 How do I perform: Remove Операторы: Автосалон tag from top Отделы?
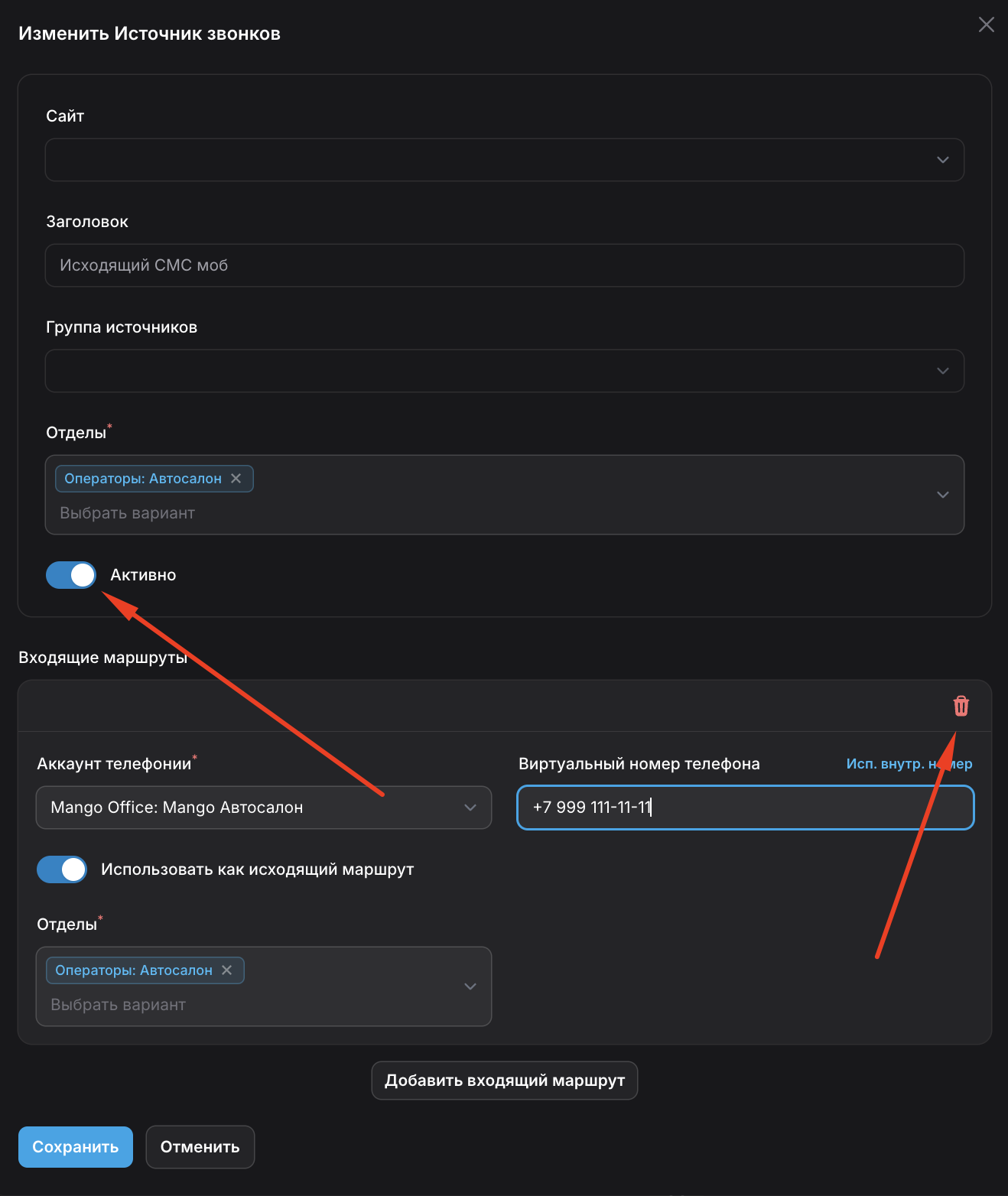pyautogui.click(x=236, y=479)
